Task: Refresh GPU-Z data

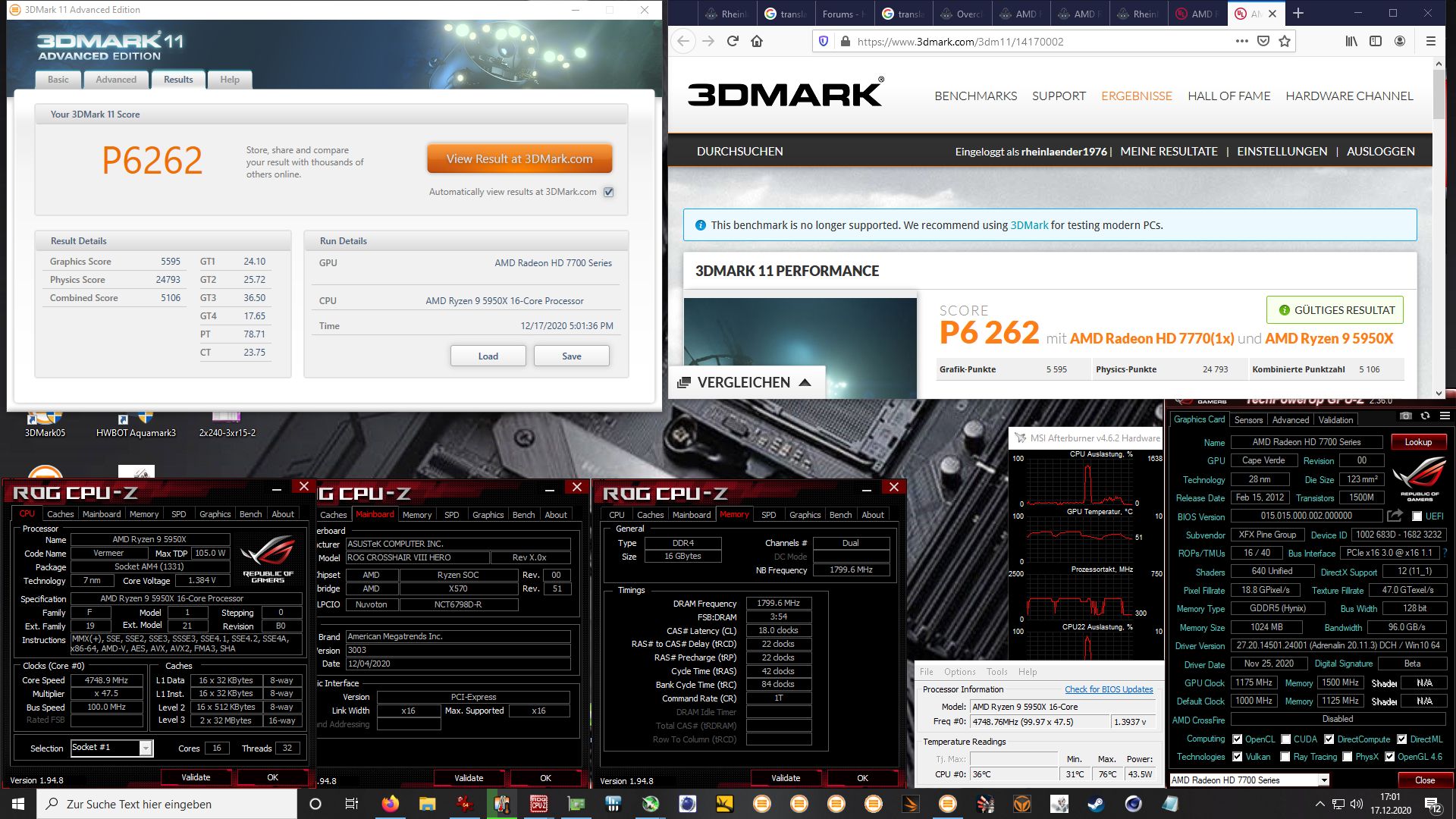Action: pyautogui.click(x=1425, y=416)
